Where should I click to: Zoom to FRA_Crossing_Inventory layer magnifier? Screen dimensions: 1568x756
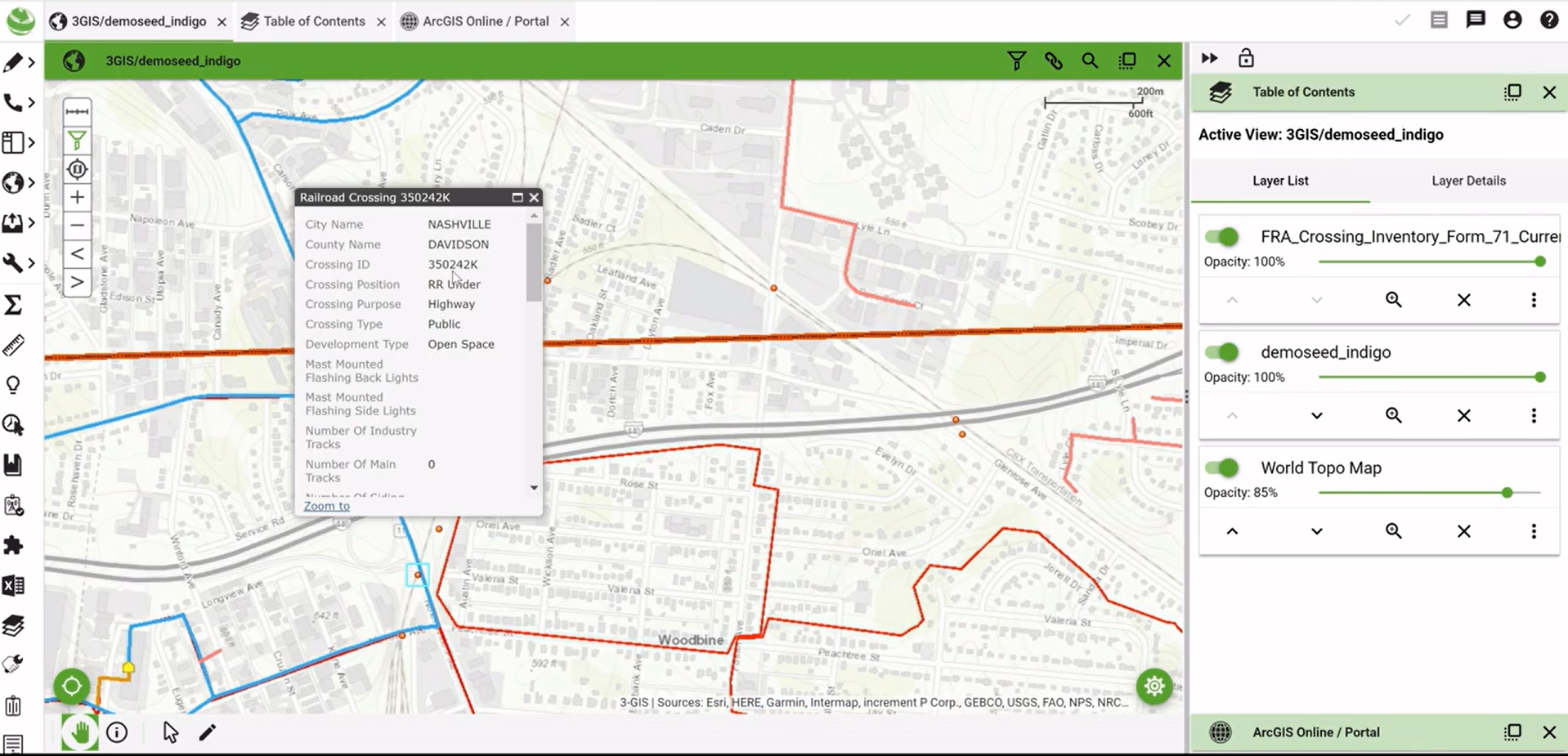click(x=1394, y=300)
